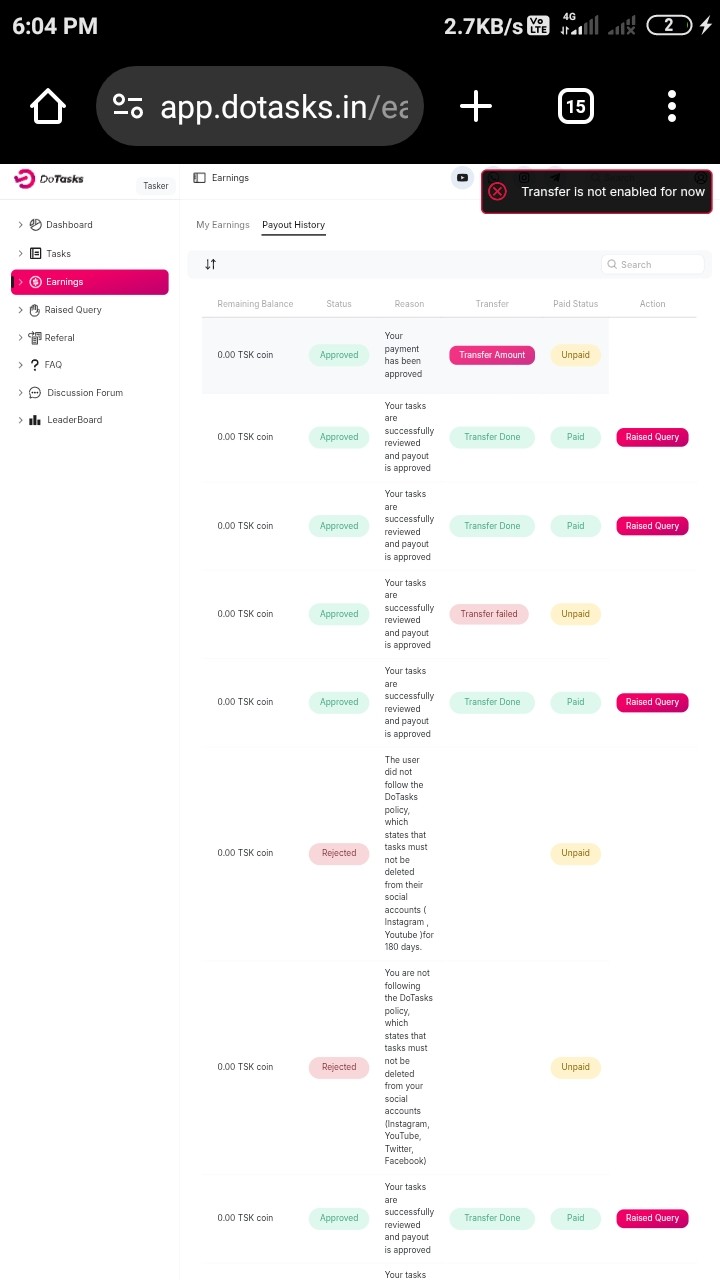Viewport: 720px width, 1280px height.
Task: Tap the app.dotasks.in address bar
Action: 284,106
